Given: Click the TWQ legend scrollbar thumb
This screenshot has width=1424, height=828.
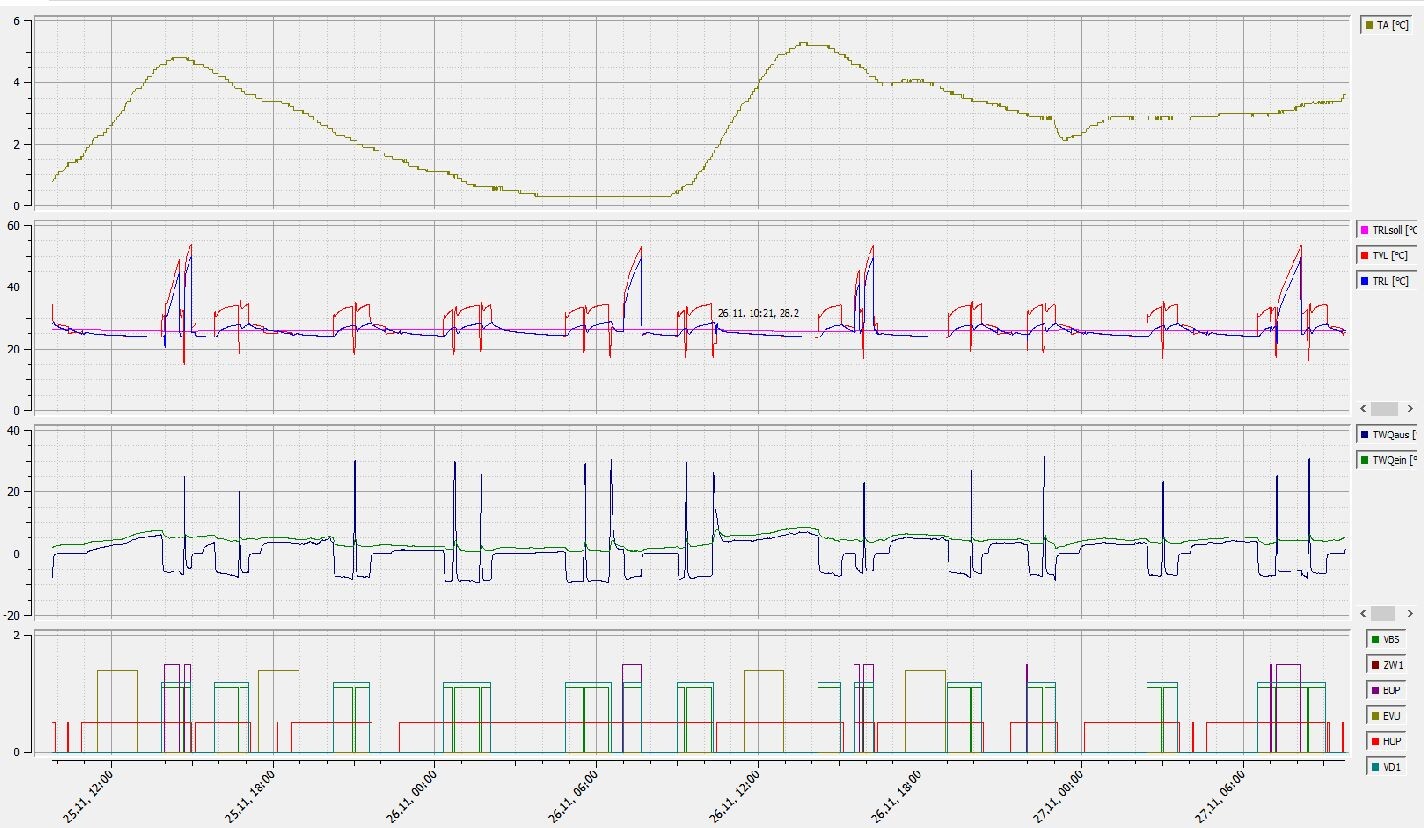Looking at the screenshot, I should (1384, 613).
